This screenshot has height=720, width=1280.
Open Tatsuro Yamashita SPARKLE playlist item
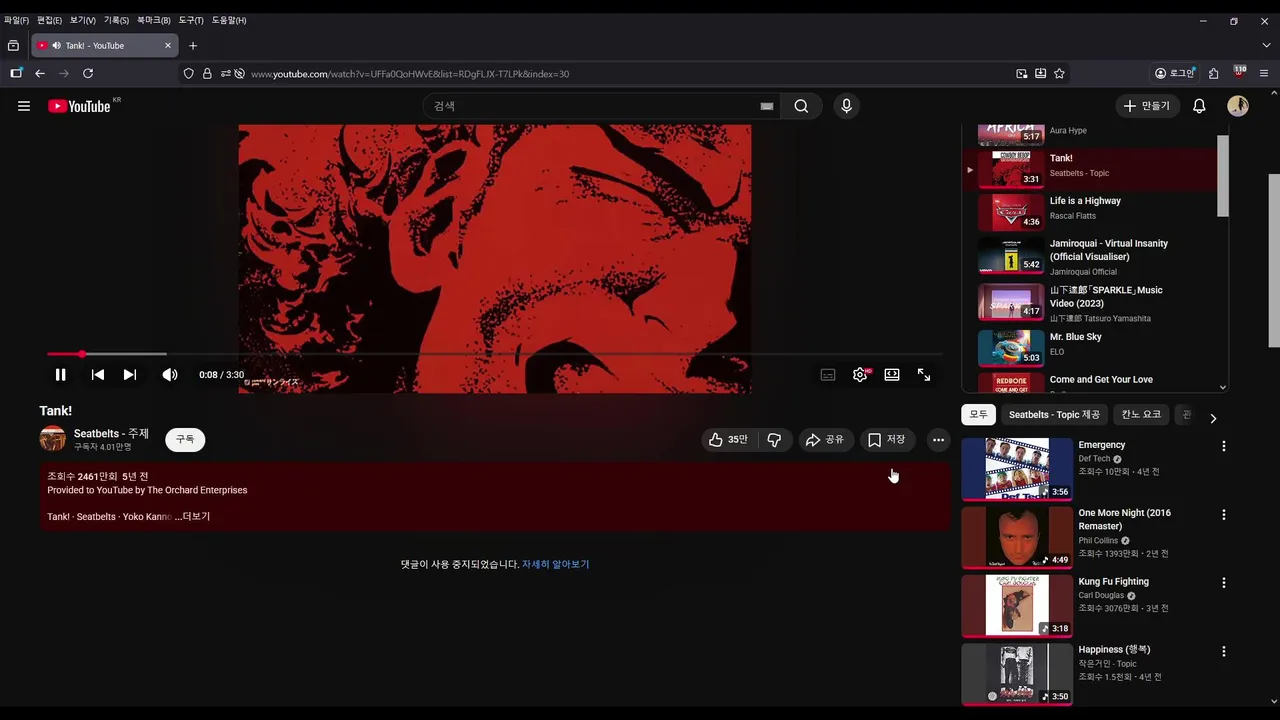point(1090,303)
